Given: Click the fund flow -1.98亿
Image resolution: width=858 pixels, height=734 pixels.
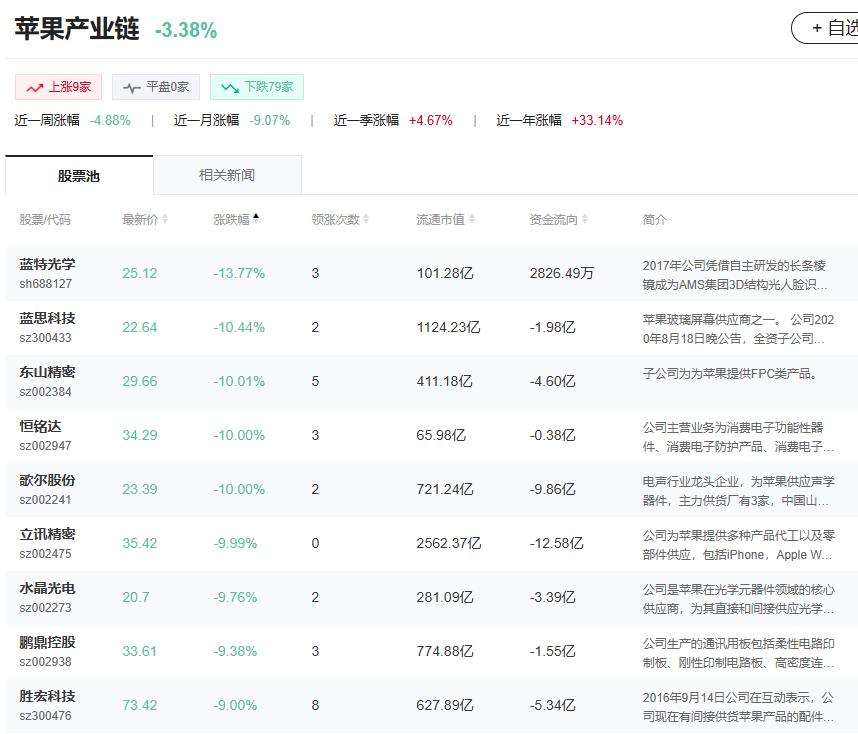Looking at the screenshot, I should (553, 327).
